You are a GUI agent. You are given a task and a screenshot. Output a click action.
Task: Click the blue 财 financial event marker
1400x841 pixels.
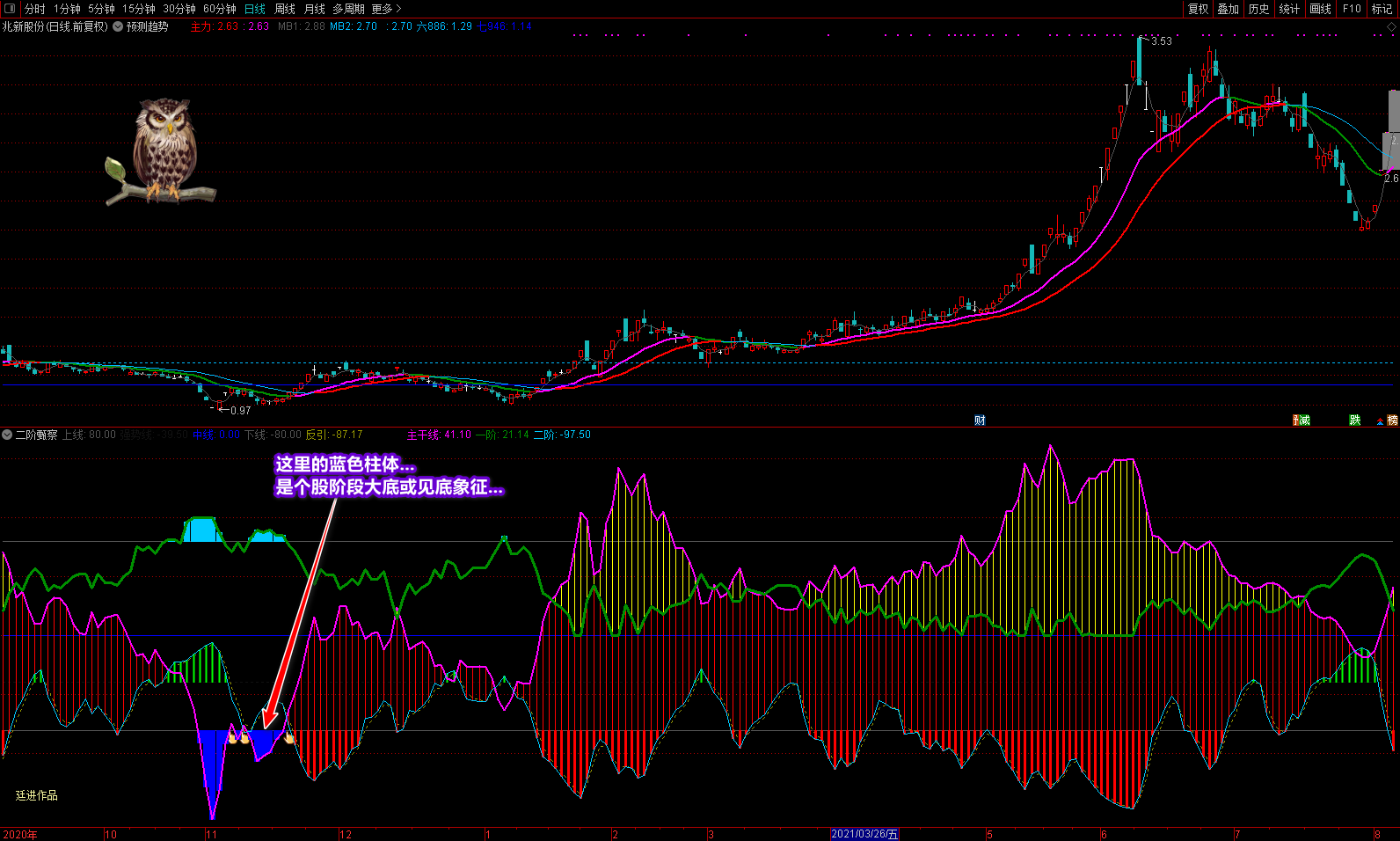point(980,420)
